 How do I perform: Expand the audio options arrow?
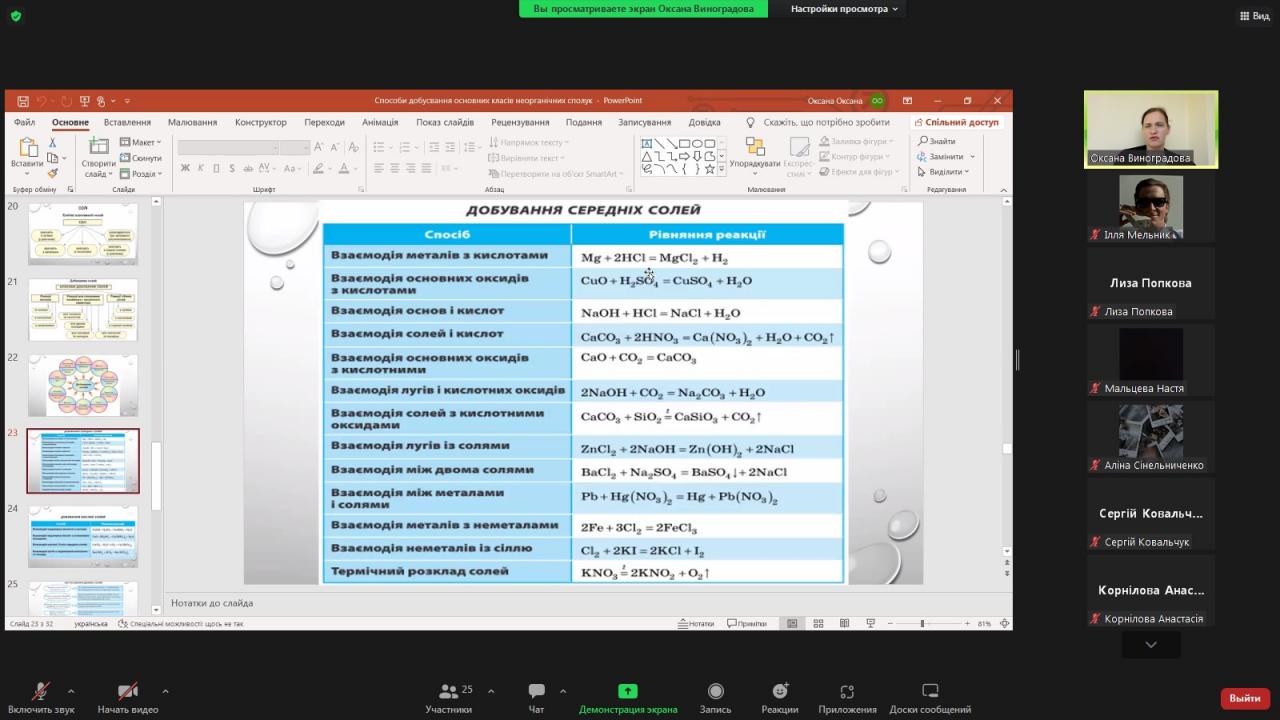pos(70,691)
